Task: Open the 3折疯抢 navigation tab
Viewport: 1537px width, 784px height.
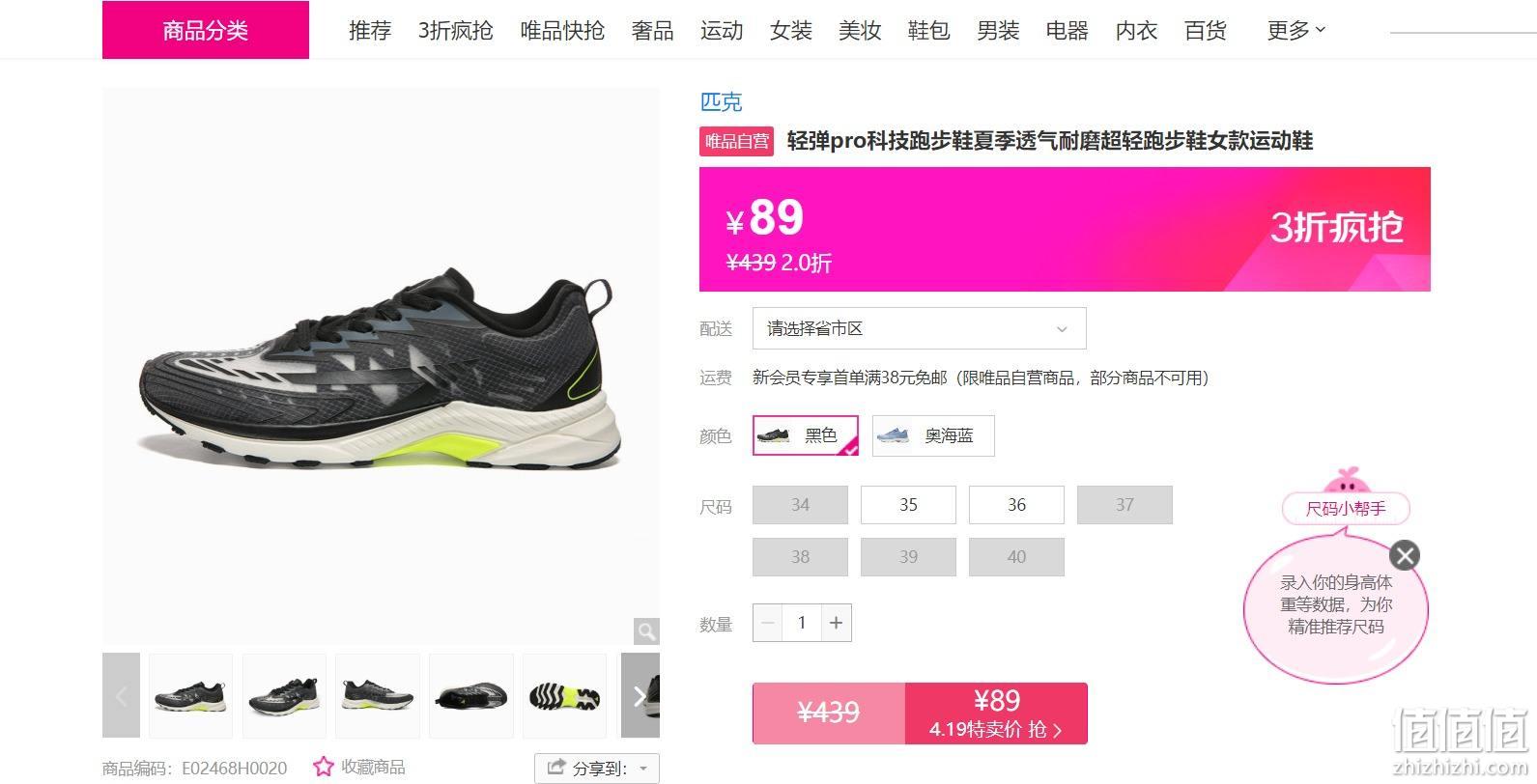Action: (455, 31)
